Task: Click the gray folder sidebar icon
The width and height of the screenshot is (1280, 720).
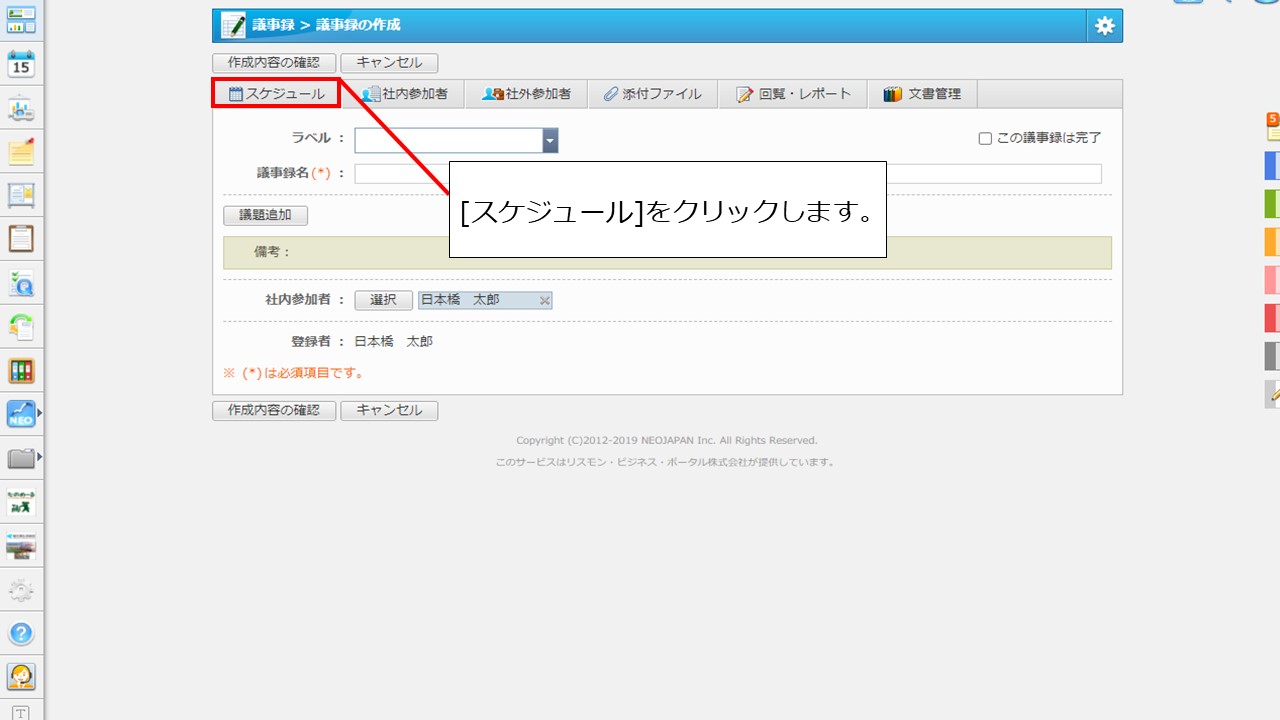Action: tap(20, 458)
